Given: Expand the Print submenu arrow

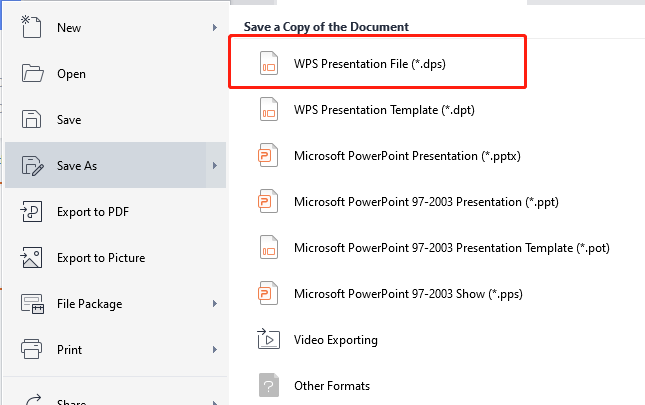Looking at the screenshot, I should point(215,349).
